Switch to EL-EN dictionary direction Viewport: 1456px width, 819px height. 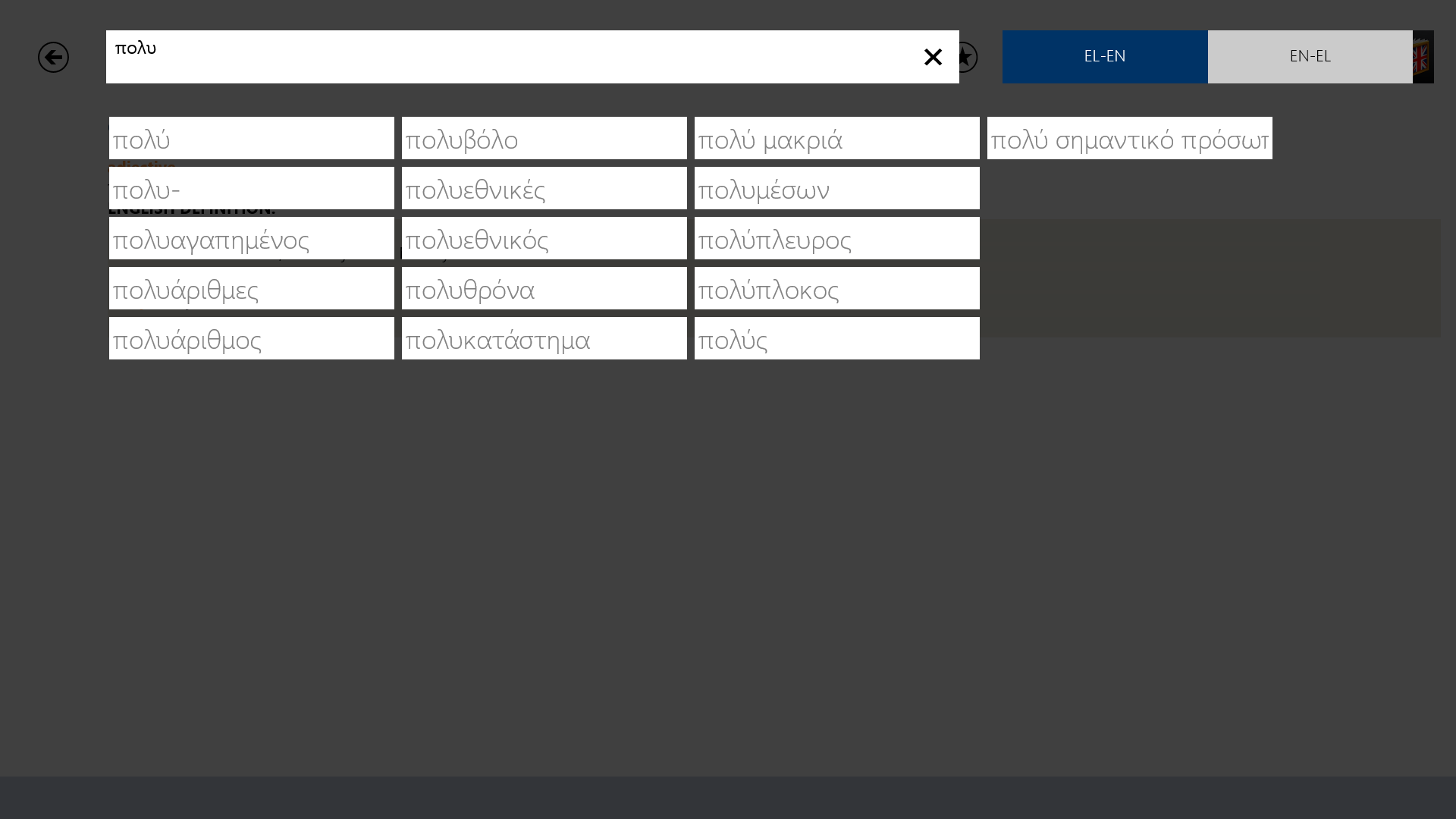point(1105,57)
